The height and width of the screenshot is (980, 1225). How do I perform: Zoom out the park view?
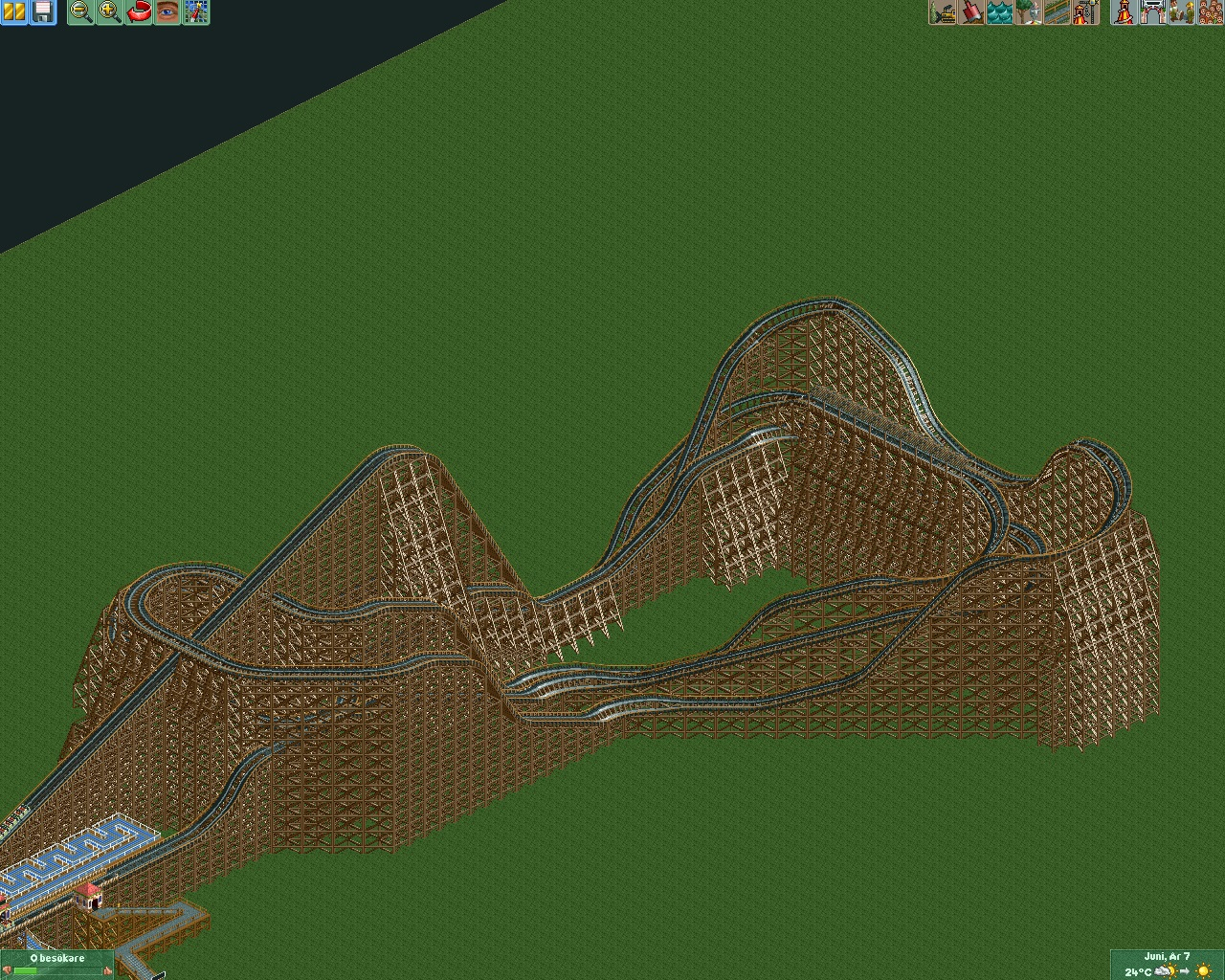81,12
